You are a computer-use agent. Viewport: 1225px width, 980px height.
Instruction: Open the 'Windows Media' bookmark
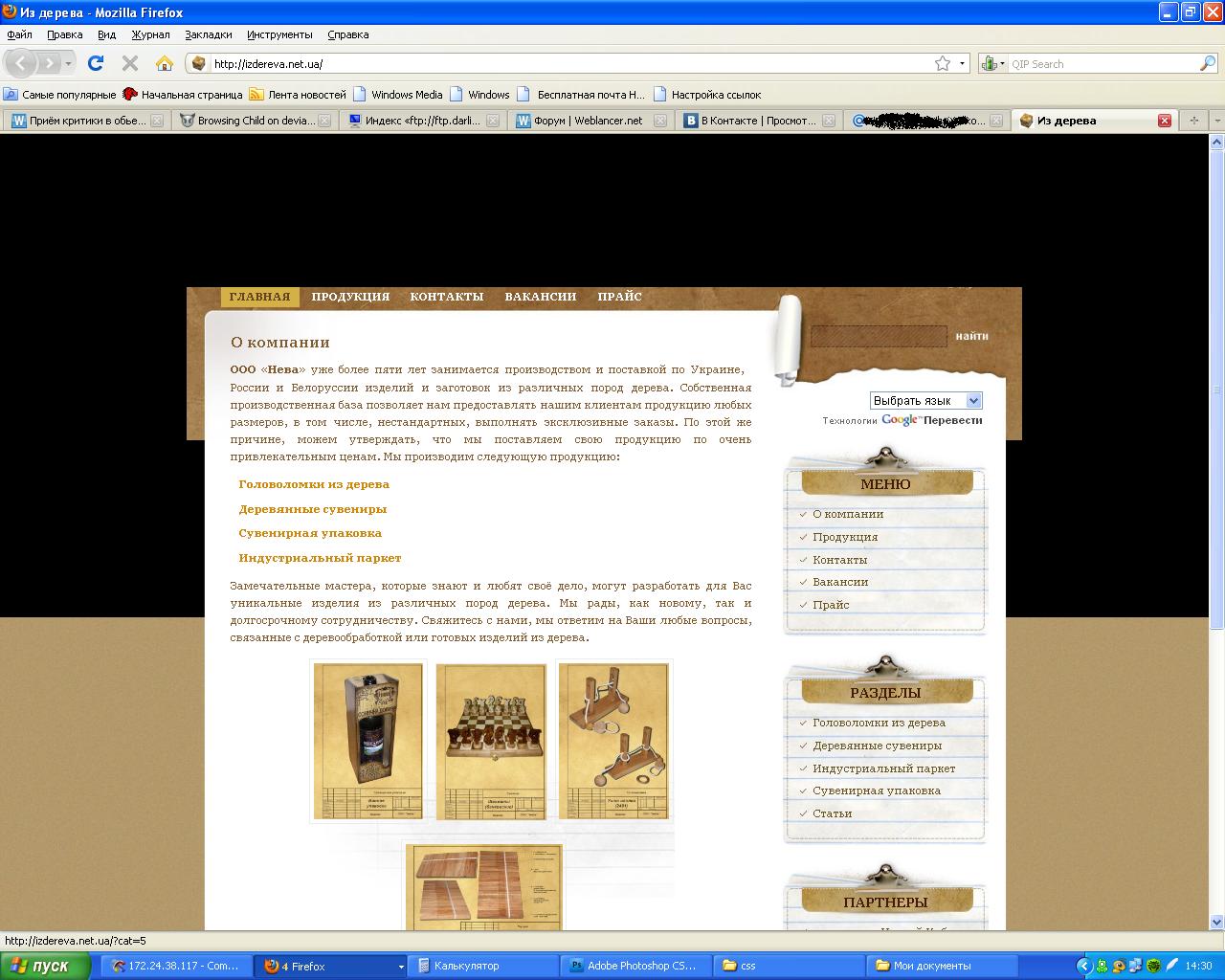[397, 94]
